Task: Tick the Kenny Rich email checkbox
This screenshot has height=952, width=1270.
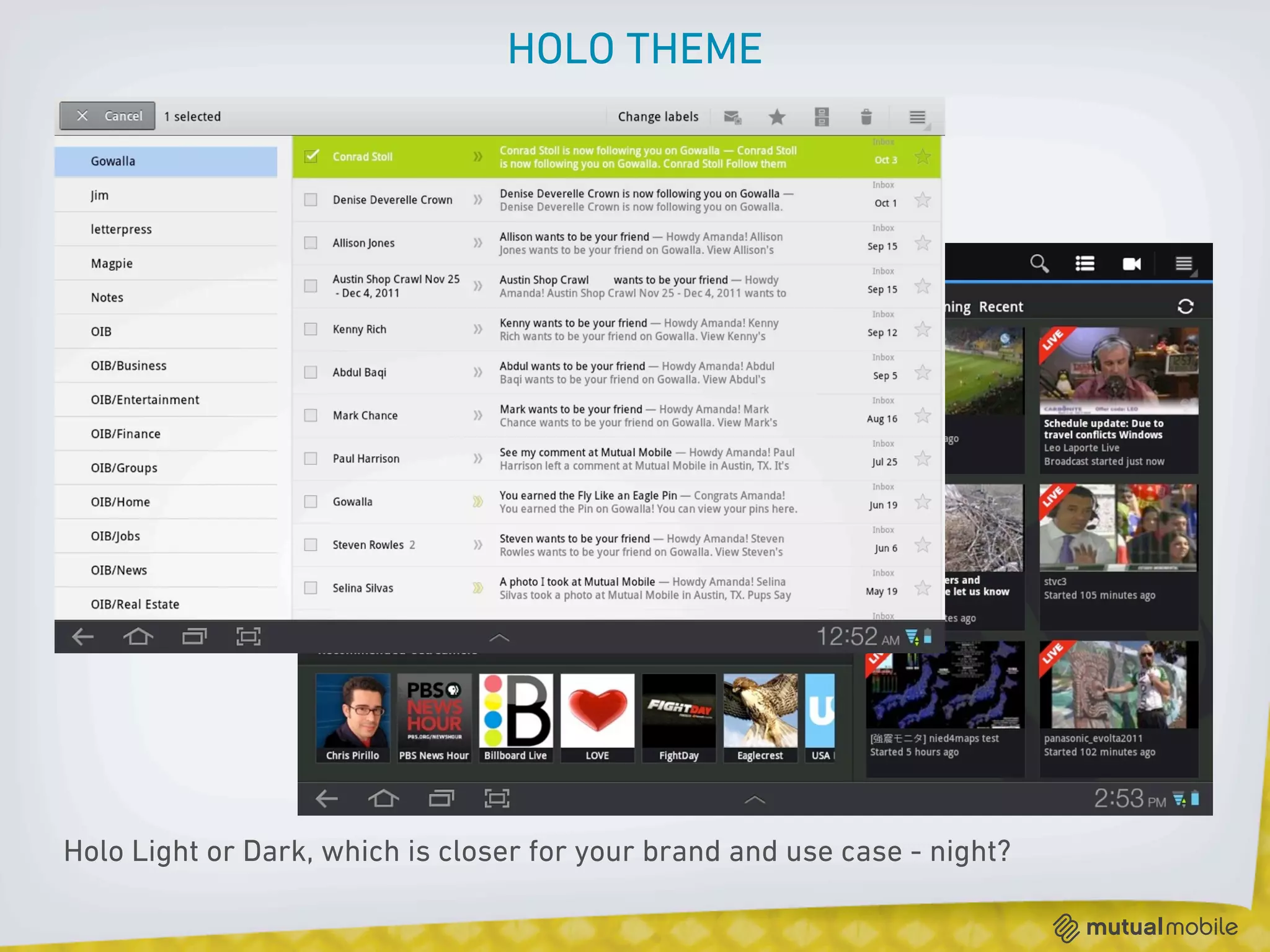Action: 311,328
